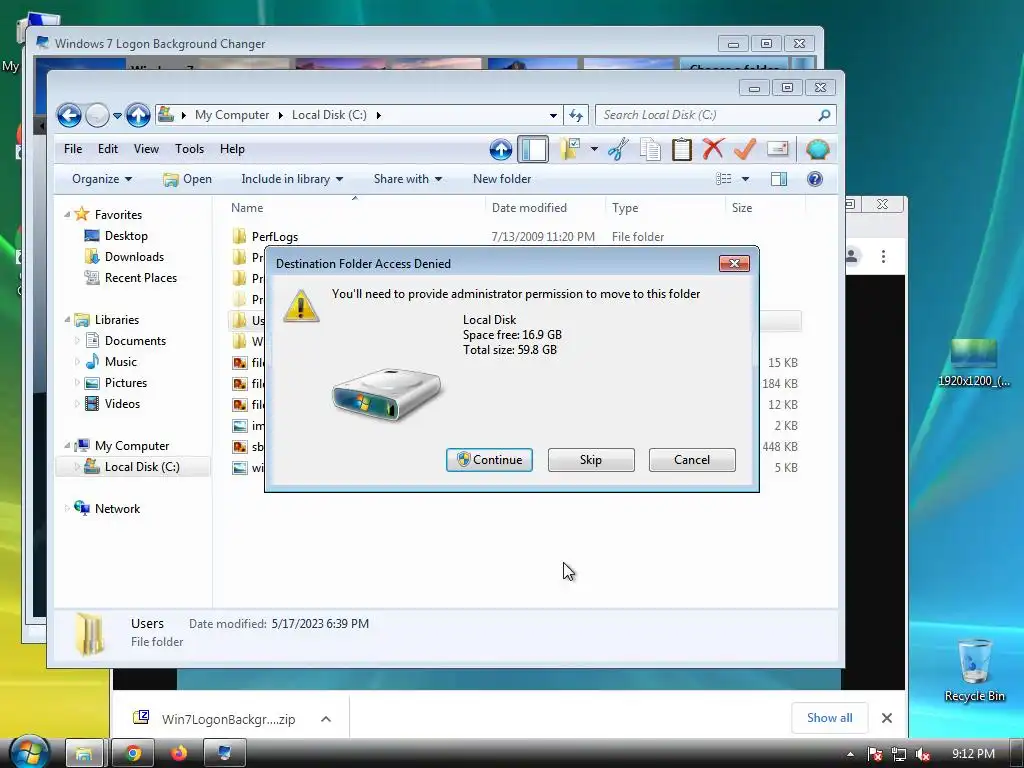This screenshot has width=1024, height=768.
Task: Expand the Documents library node
Action: [77, 340]
